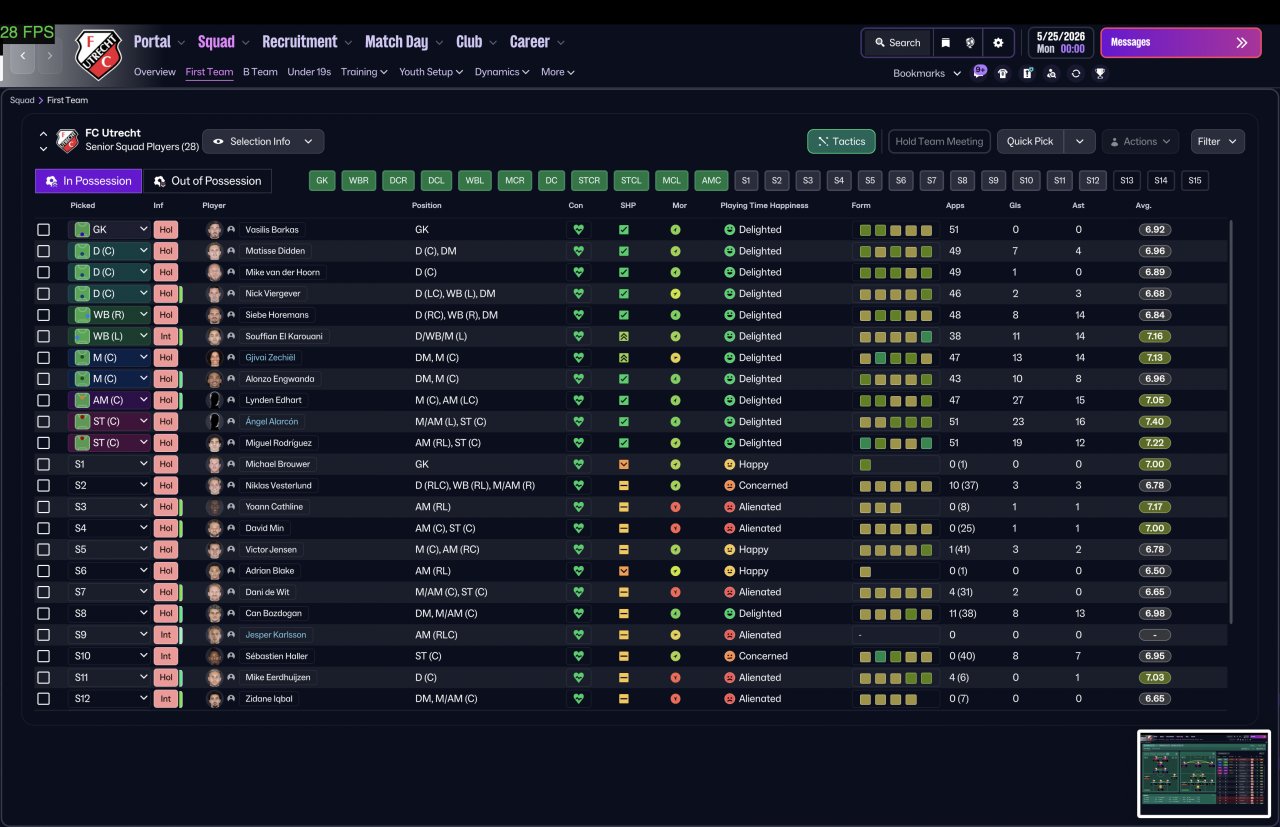
Task: Click Hold Team Meeting button
Action: click(x=939, y=141)
